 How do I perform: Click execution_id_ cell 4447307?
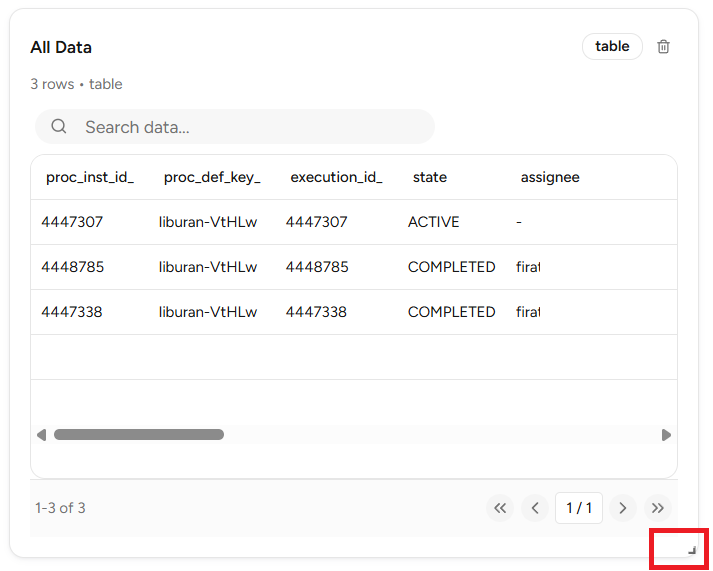[316, 222]
